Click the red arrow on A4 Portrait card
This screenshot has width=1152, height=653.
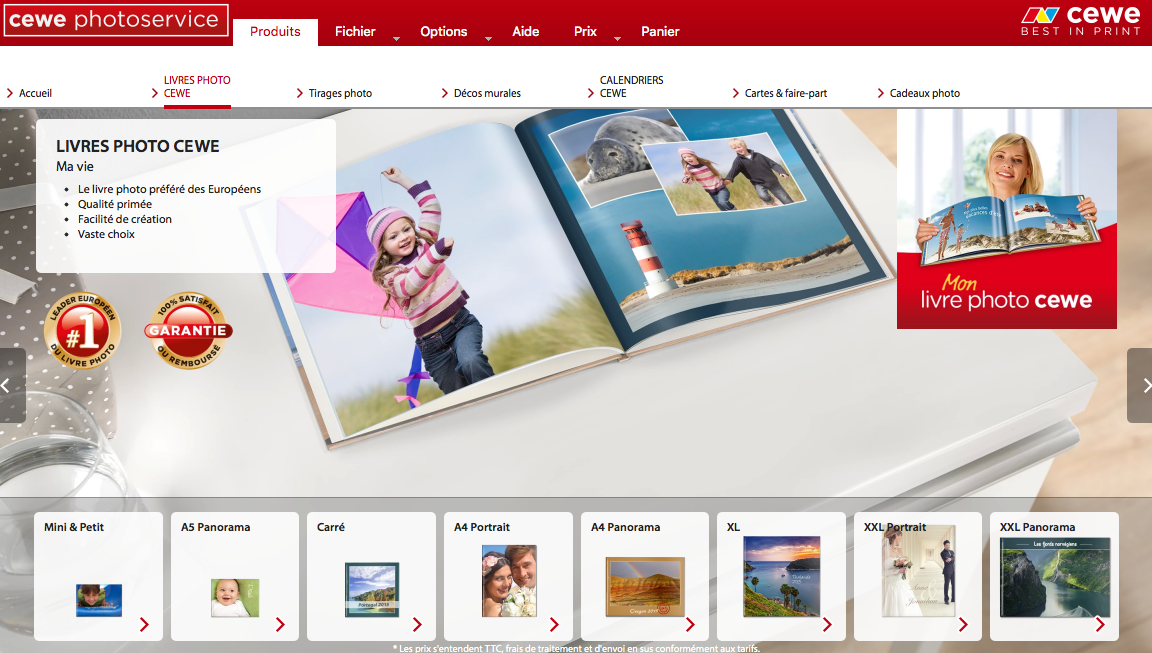pos(554,624)
